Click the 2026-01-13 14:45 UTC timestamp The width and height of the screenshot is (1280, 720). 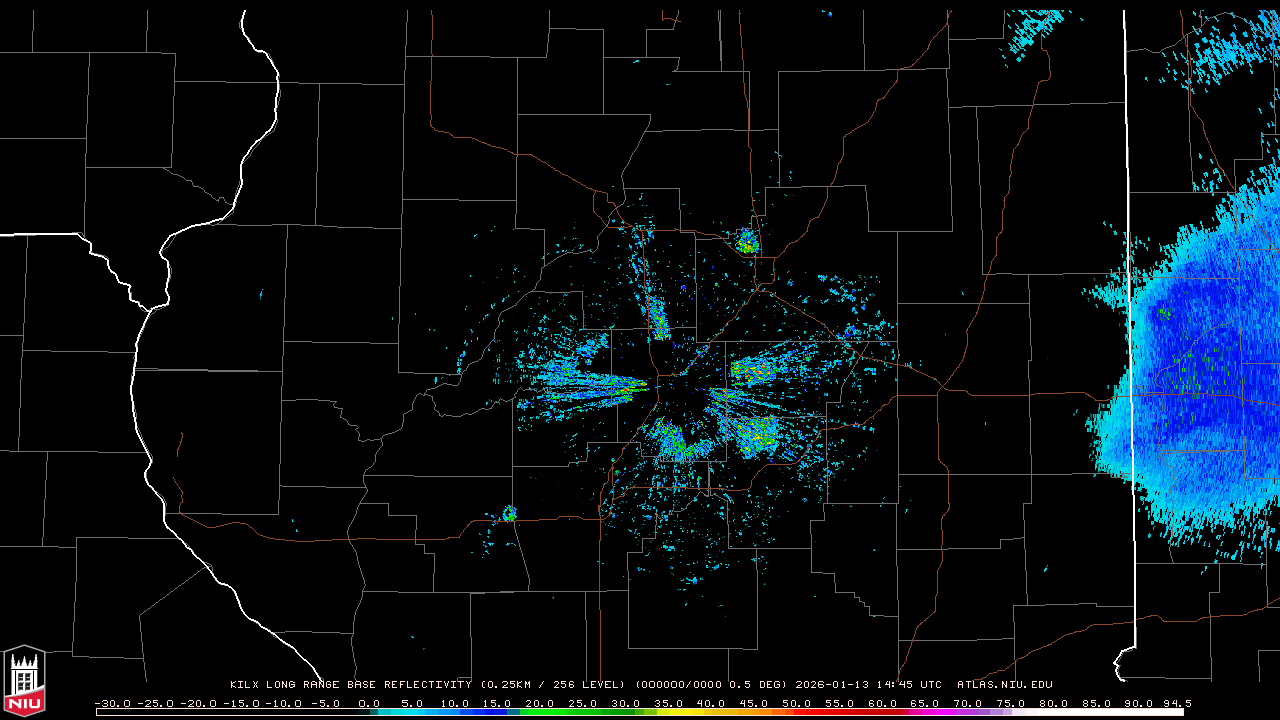point(868,685)
